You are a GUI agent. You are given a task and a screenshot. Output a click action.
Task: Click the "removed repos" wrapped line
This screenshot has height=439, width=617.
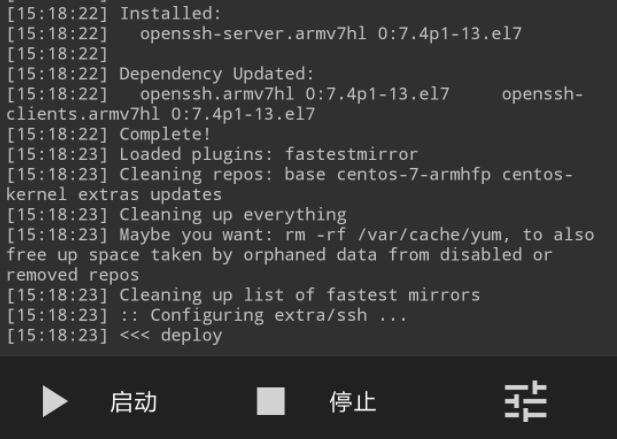73,275
